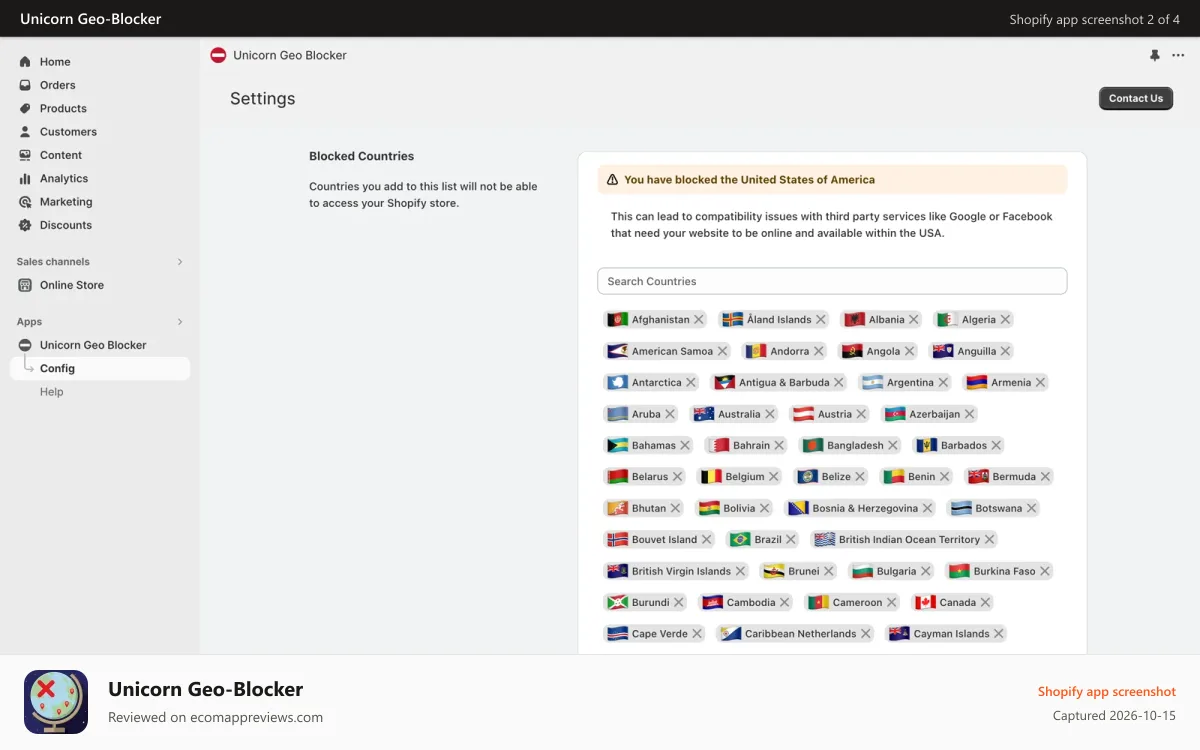Remove Angola from blocked list
This screenshot has width=1200, height=750.
[x=910, y=351]
